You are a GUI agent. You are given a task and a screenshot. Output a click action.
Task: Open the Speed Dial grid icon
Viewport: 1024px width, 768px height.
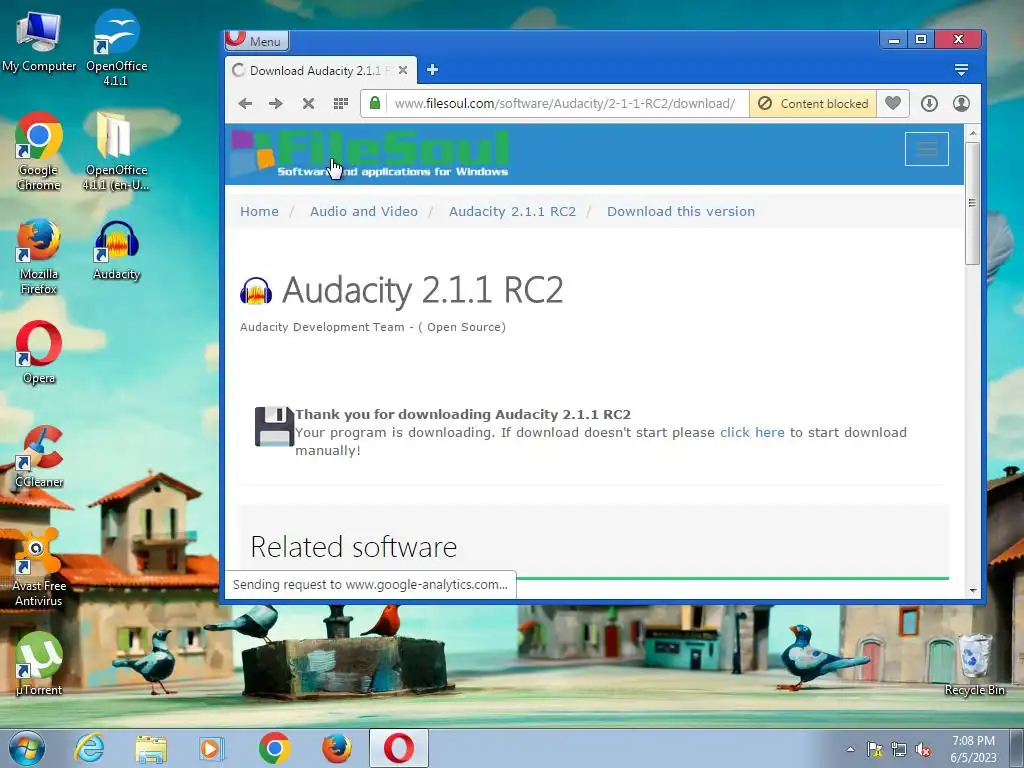(x=340, y=103)
